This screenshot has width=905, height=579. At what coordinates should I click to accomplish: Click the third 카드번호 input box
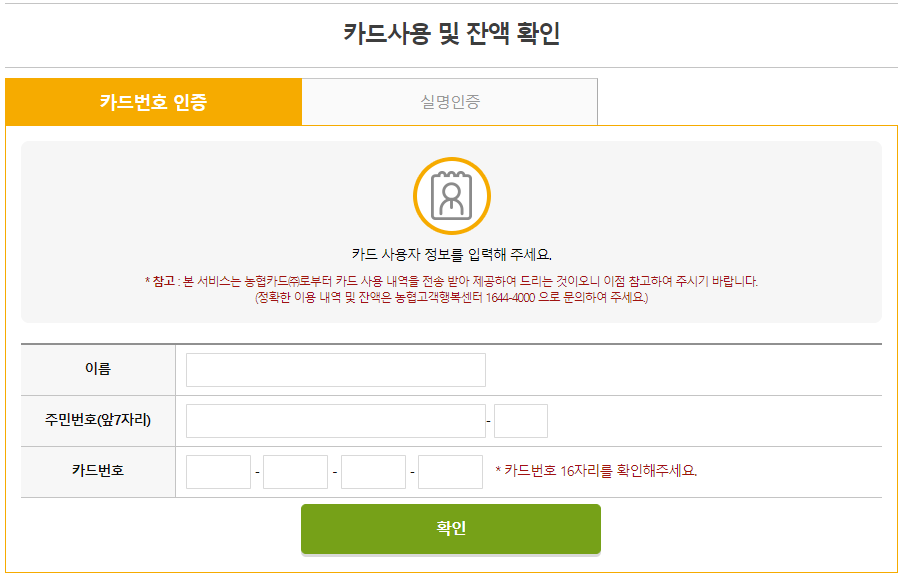372,470
